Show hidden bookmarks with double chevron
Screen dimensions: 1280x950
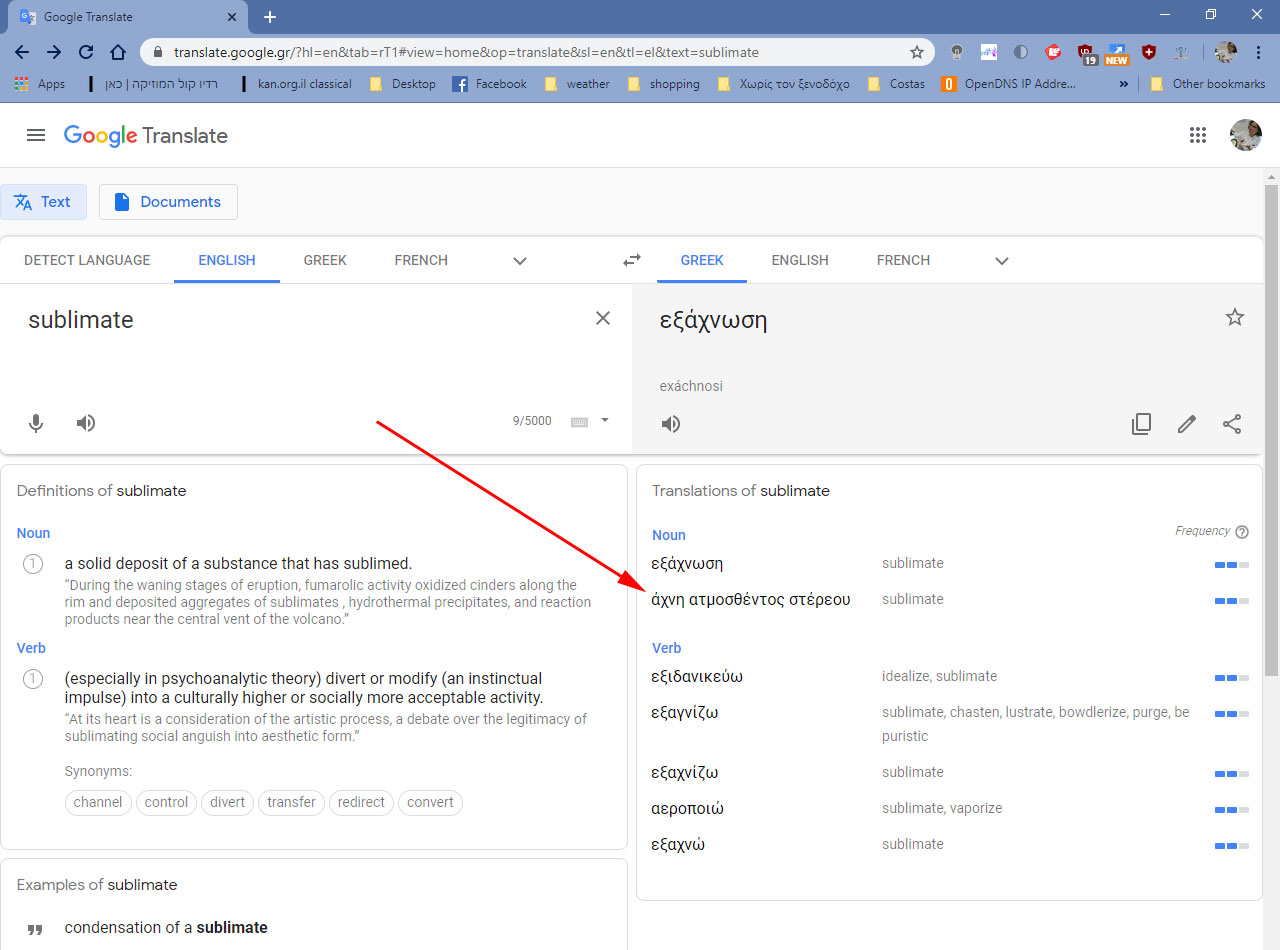coord(1123,84)
